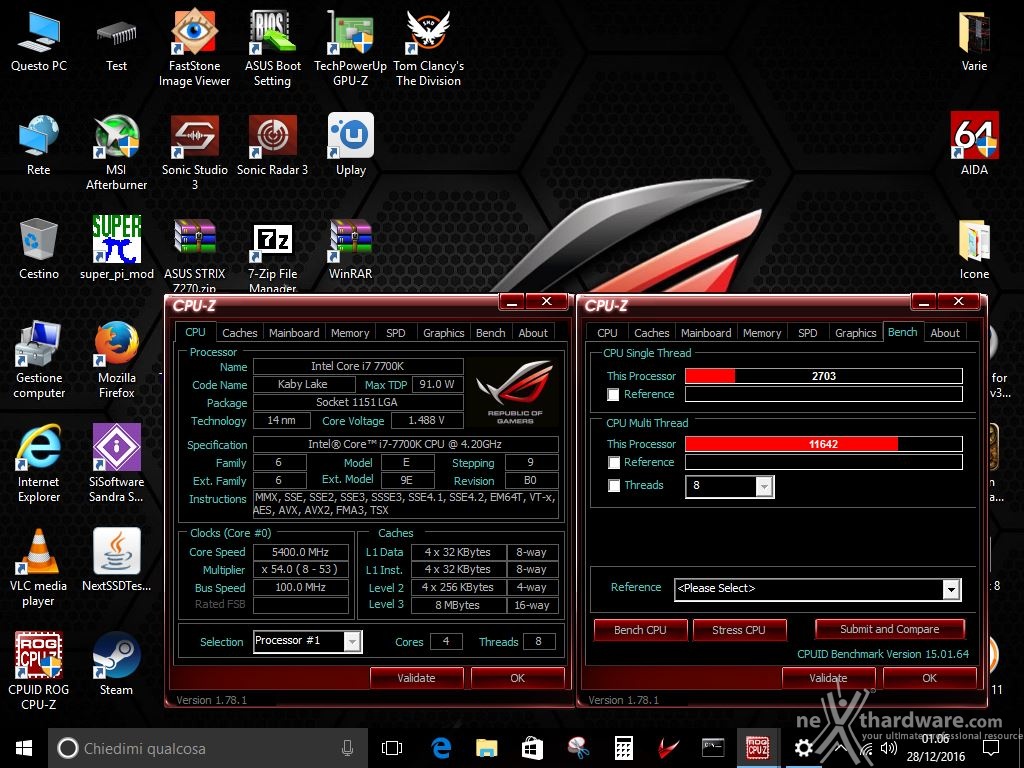Open SPD tab in right CPU-Z window
Screen dimensions: 1024x768
(x=807, y=333)
